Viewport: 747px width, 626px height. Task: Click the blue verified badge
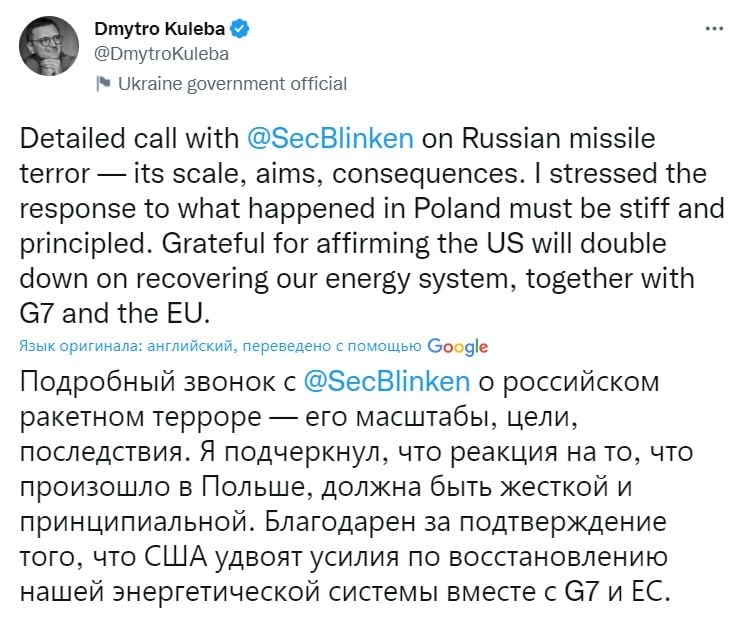click(240, 29)
